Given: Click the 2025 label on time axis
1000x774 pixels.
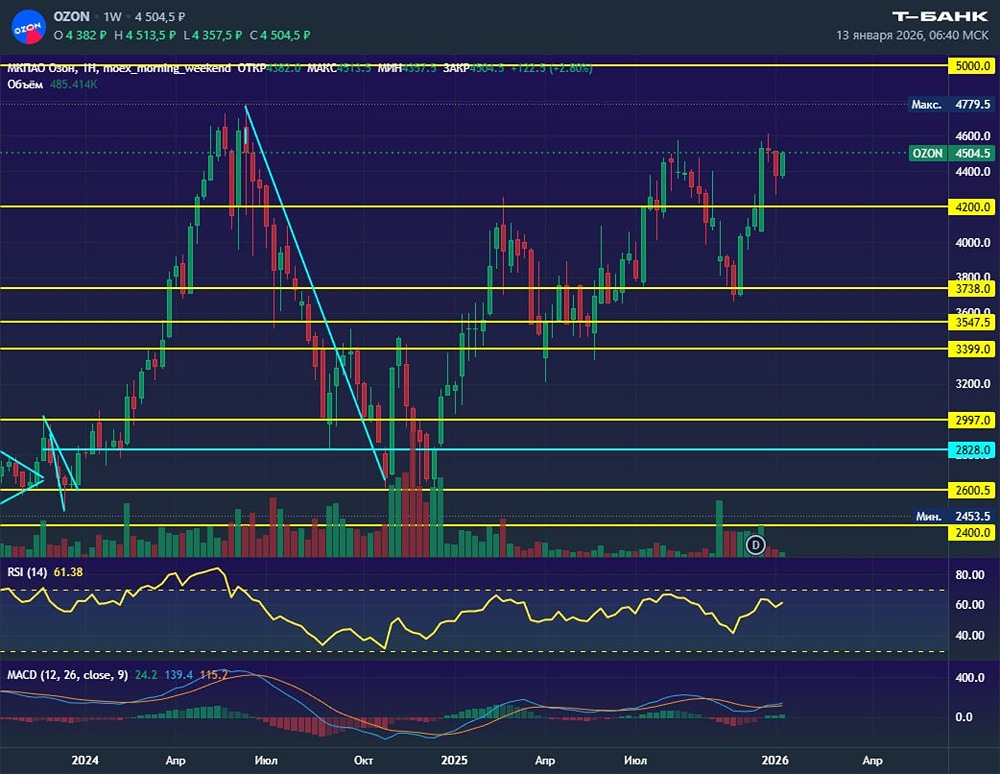Looking at the screenshot, I should pyautogui.click(x=453, y=760).
